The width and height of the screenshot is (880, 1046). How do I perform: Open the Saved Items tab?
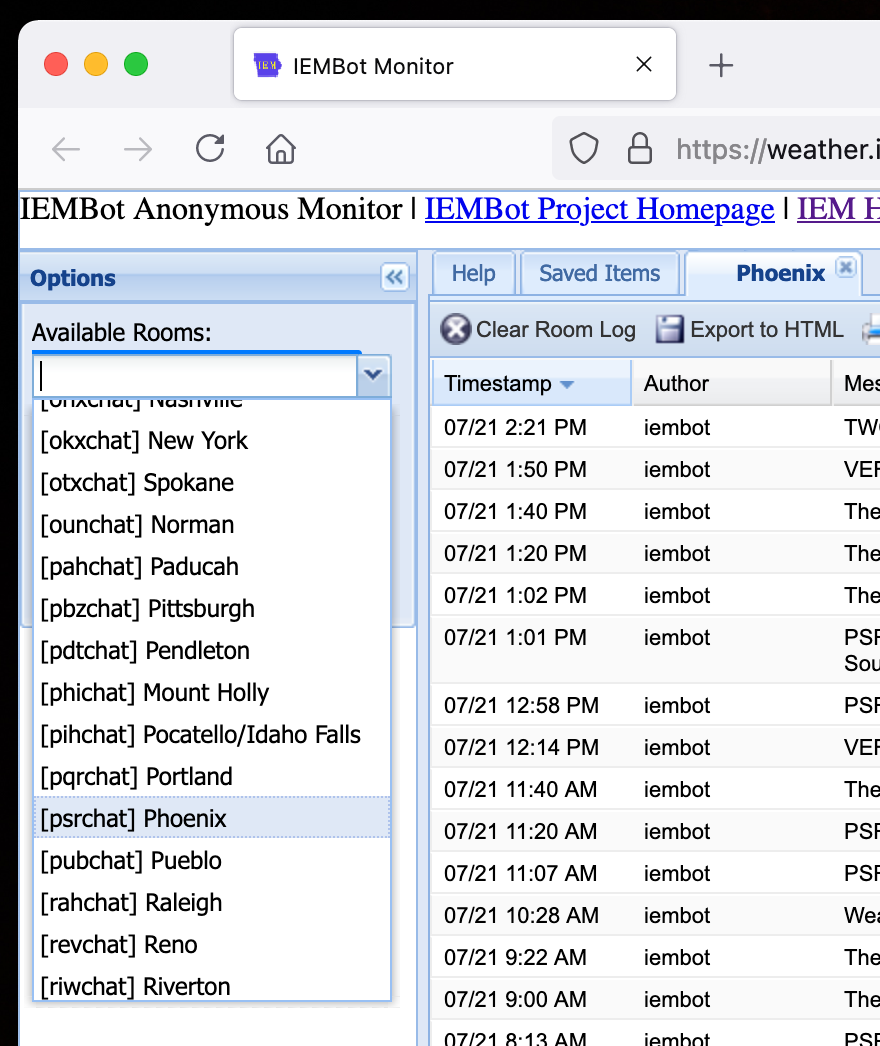click(599, 273)
